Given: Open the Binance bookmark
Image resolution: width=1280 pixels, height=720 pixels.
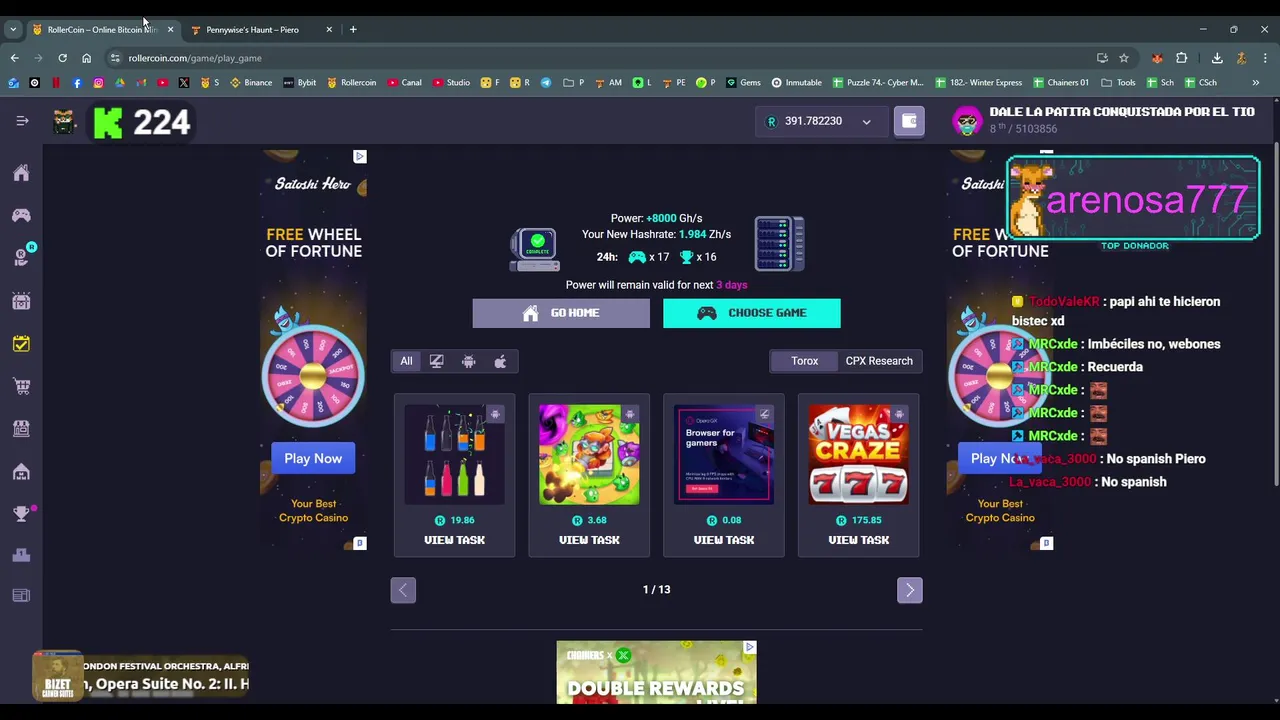Looking at the screenshot, I should [251, 82].
